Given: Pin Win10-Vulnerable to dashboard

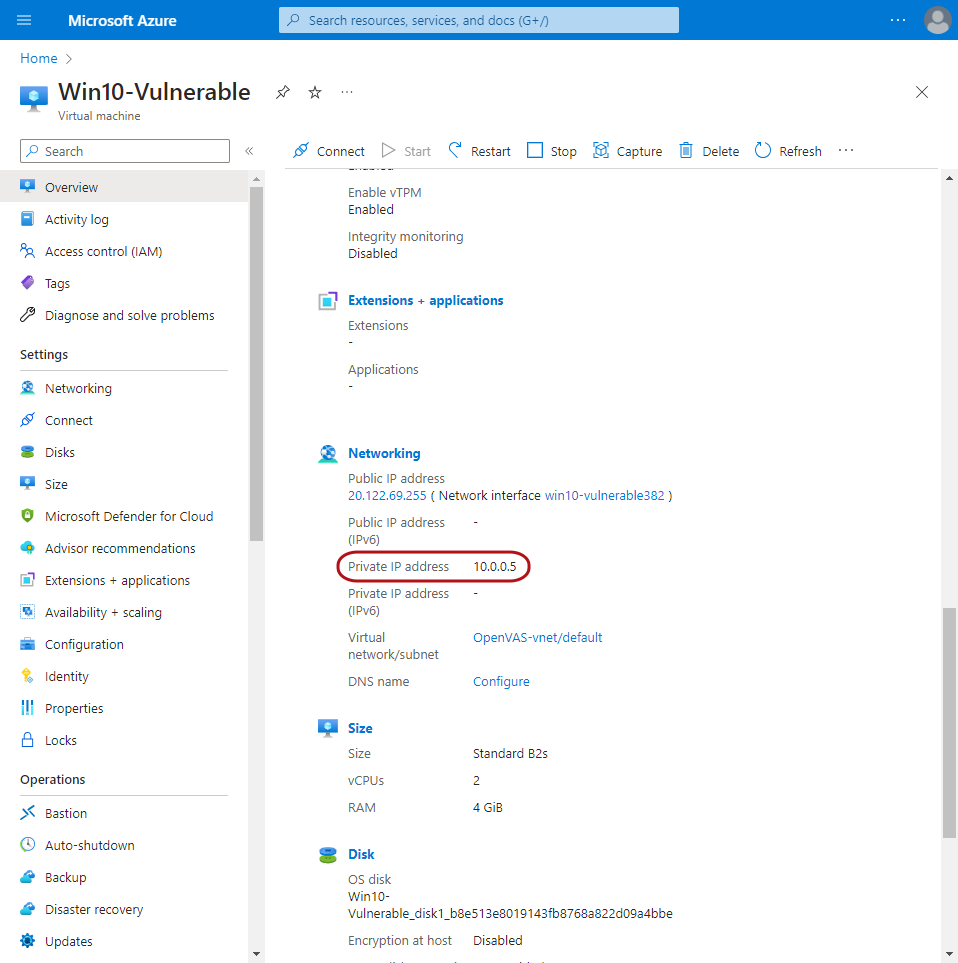Looking at the screenshot, I should (x=282, y=92).
